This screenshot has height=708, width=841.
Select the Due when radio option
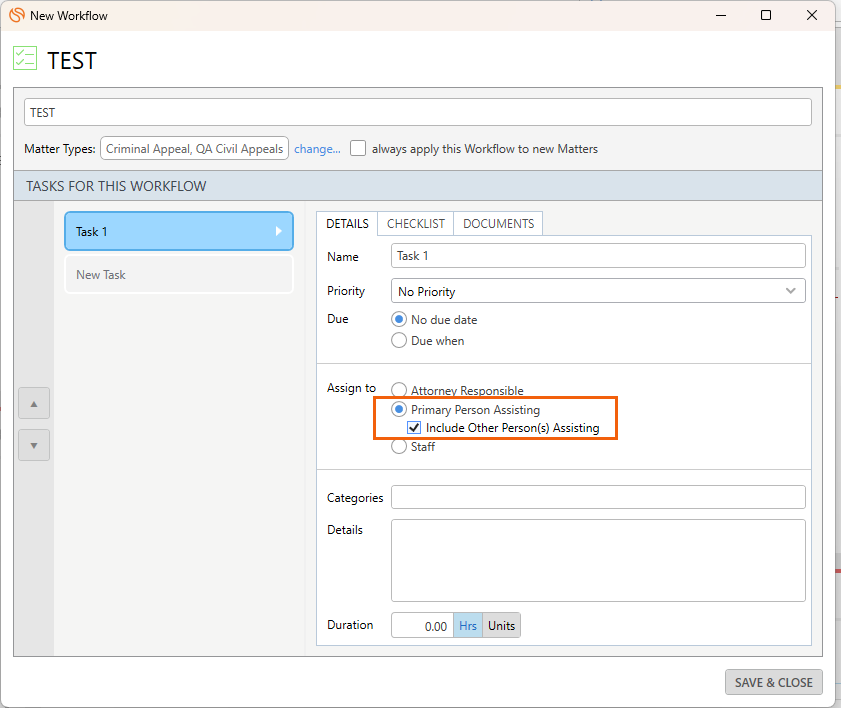point(400,340)
